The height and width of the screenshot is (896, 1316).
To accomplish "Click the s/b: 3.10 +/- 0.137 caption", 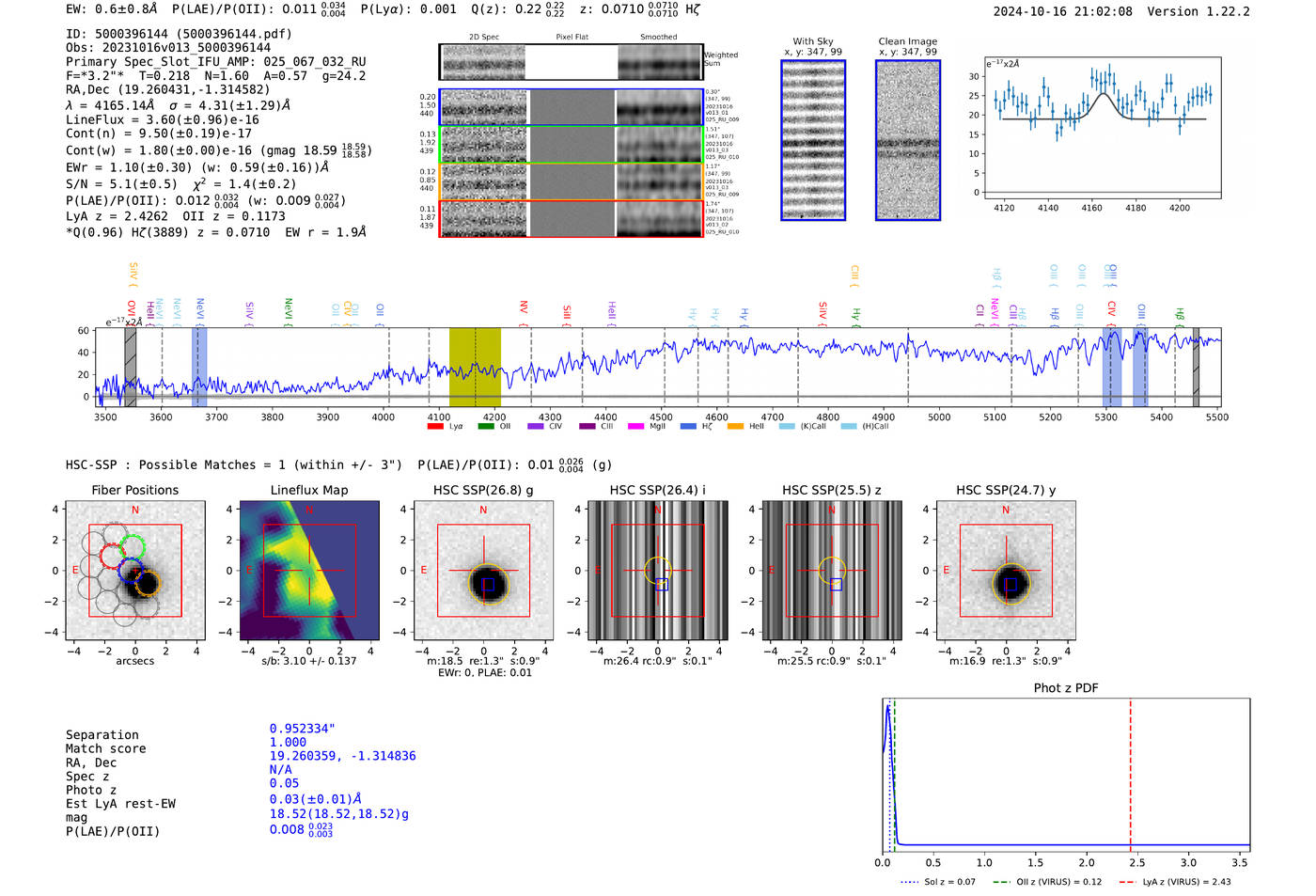I will tap(309, 661).
